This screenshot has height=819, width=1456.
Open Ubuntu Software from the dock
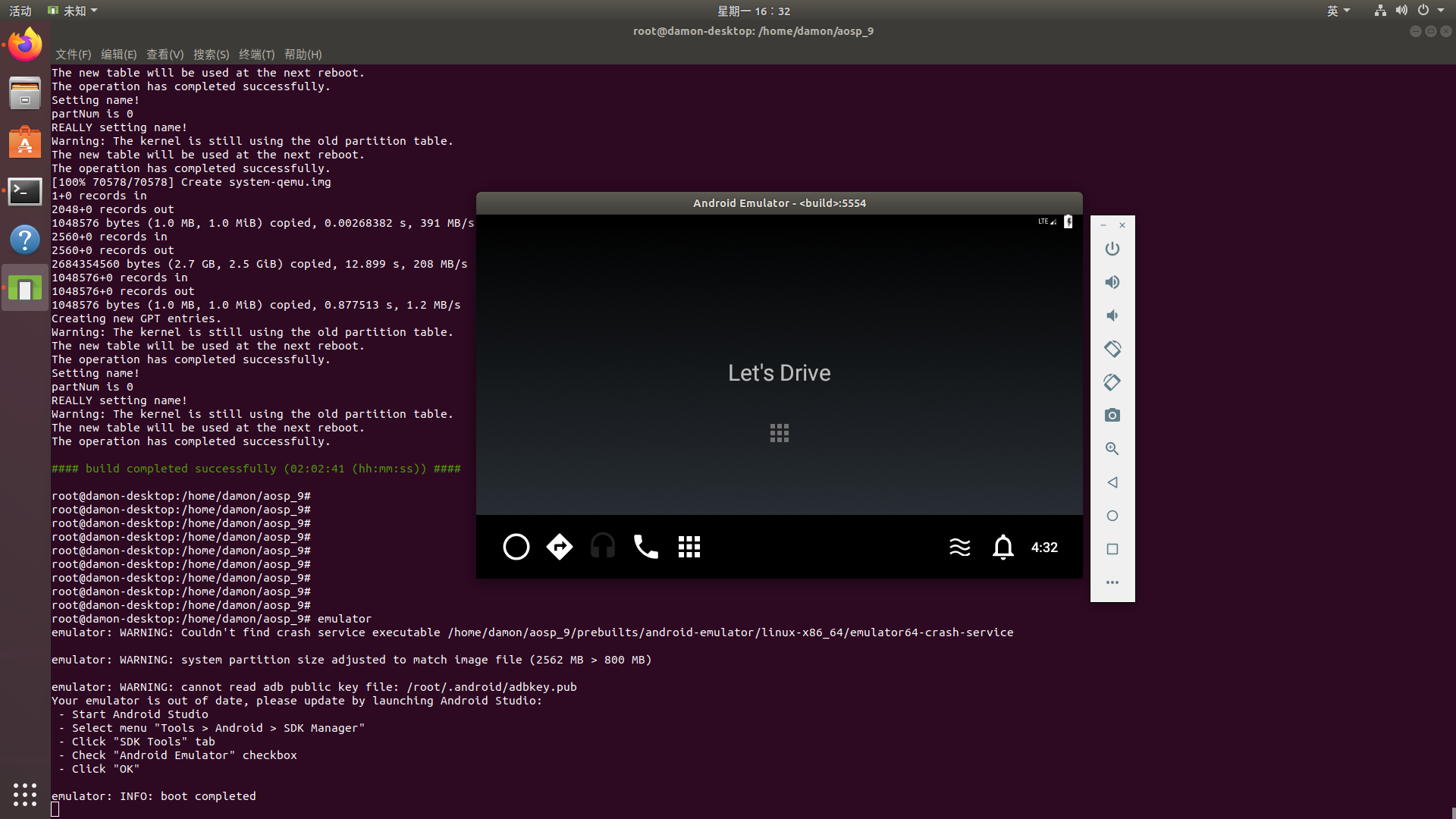(25, 142)
